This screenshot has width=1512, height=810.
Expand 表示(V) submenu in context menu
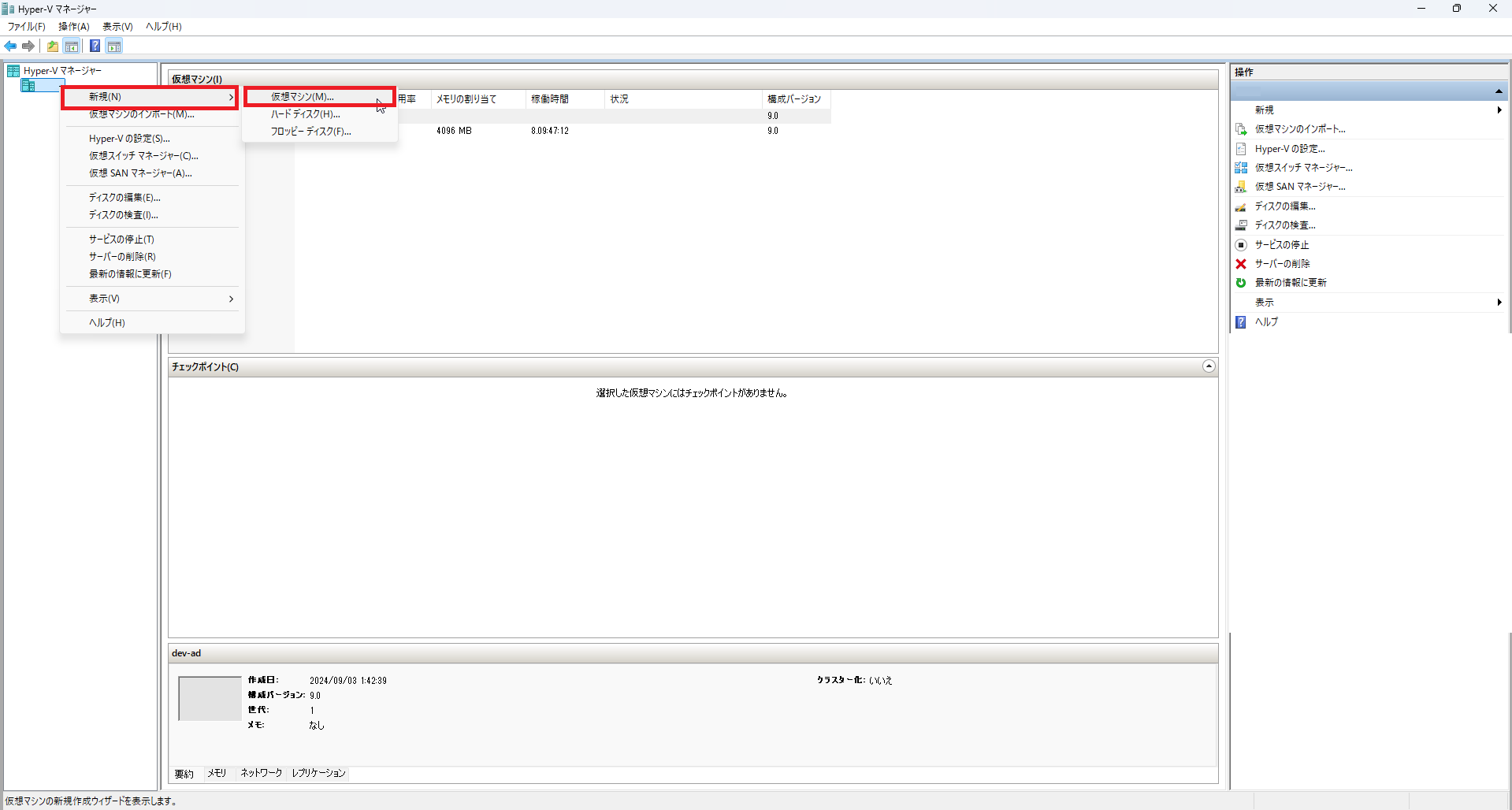click(x=152, y=299)
